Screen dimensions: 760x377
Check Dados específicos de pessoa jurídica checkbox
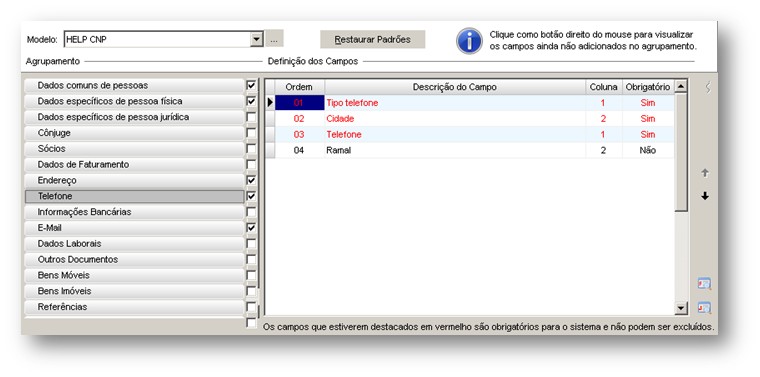pyautogui.click(x=251, y=117)
